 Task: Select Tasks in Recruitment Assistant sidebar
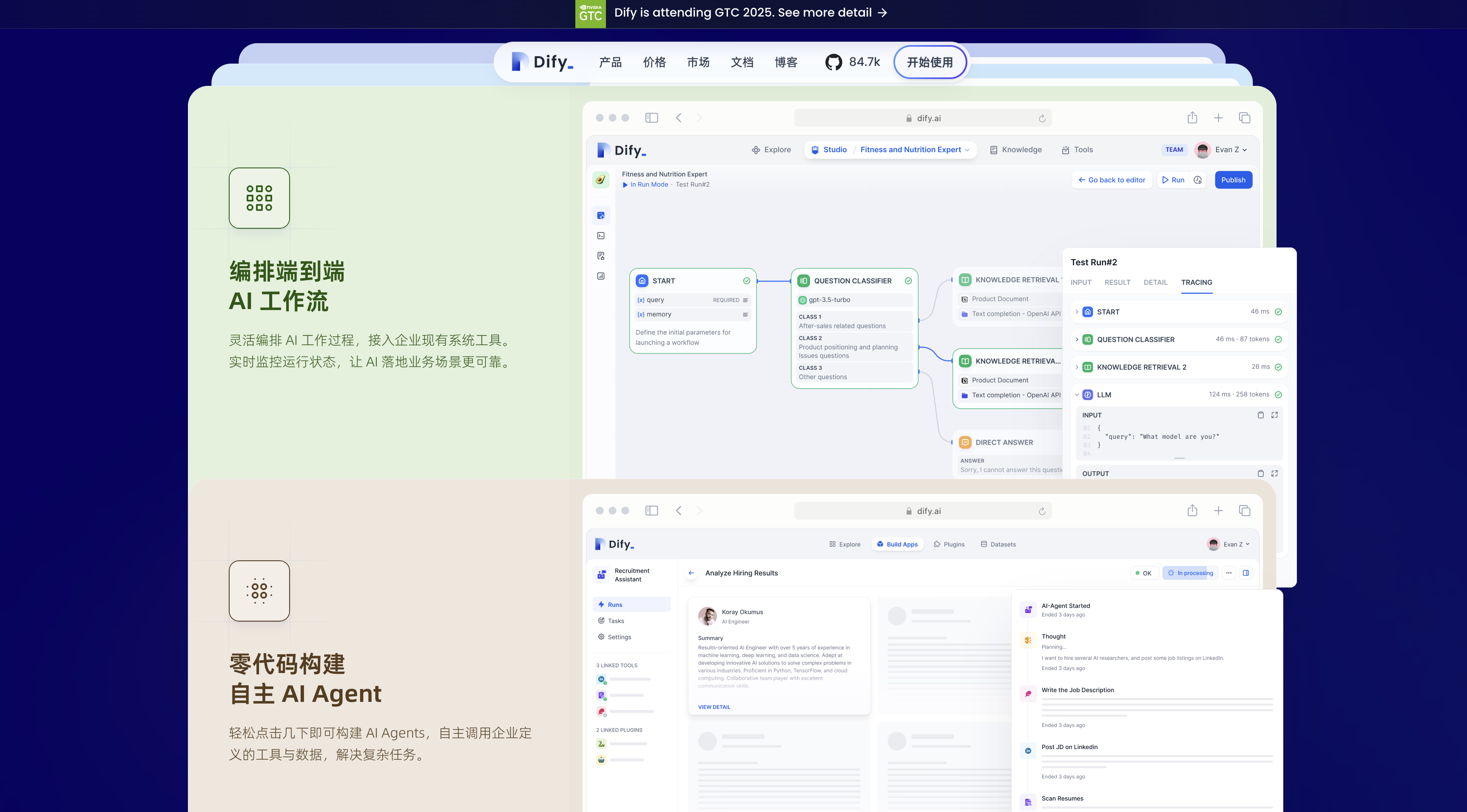(616, 621)
